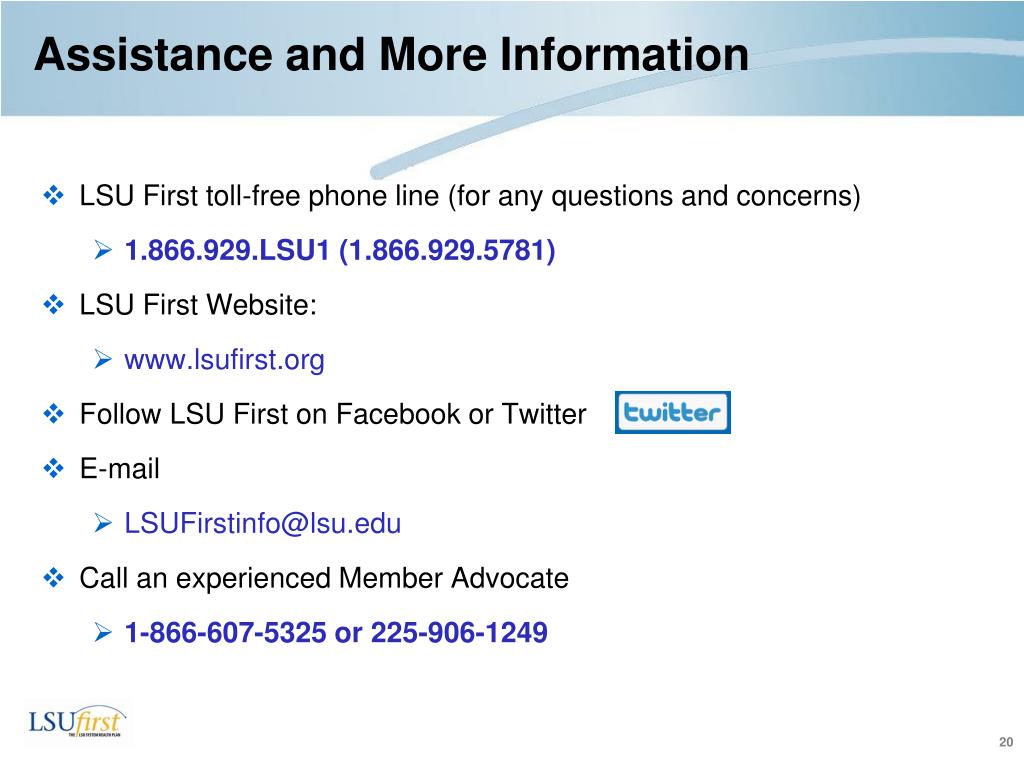Click arrow bullet before www.lsufirst.org

point(103,359)
